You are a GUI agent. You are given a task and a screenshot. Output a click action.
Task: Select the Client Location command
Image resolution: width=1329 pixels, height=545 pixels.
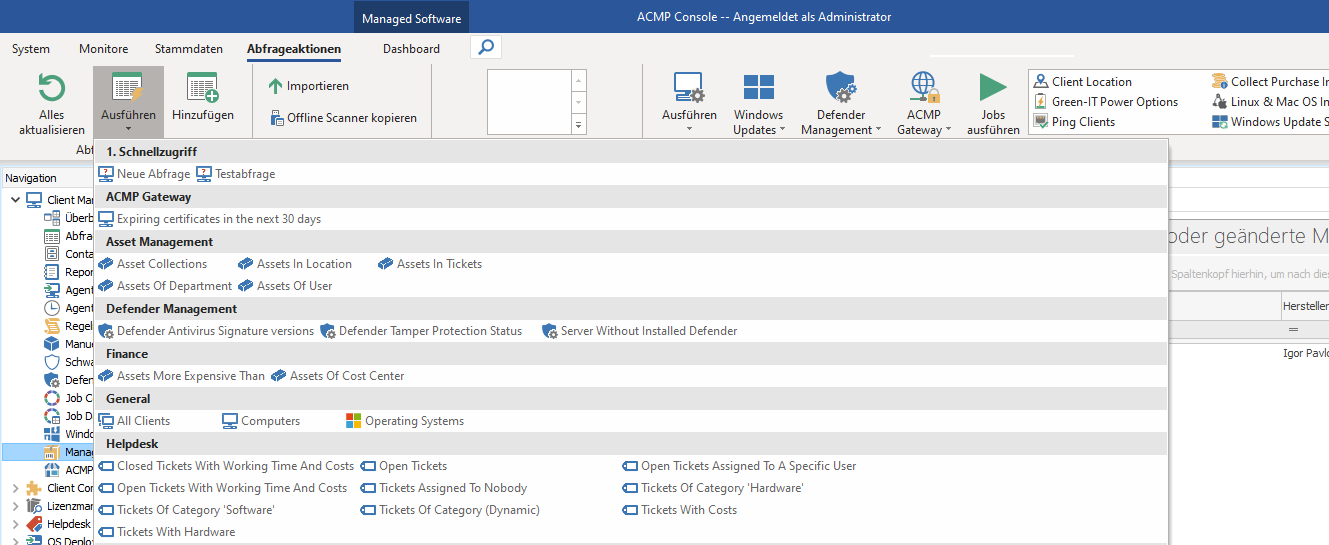coord(1082,82)
